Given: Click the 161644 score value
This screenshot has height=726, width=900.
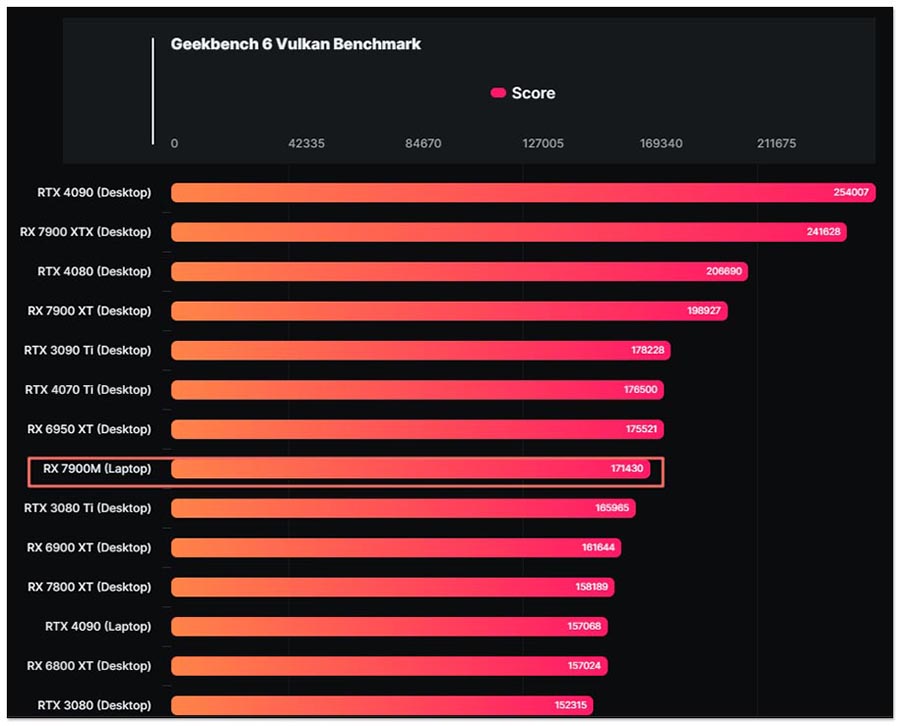Looking at the screenshot, I should [x=598, y=548].
